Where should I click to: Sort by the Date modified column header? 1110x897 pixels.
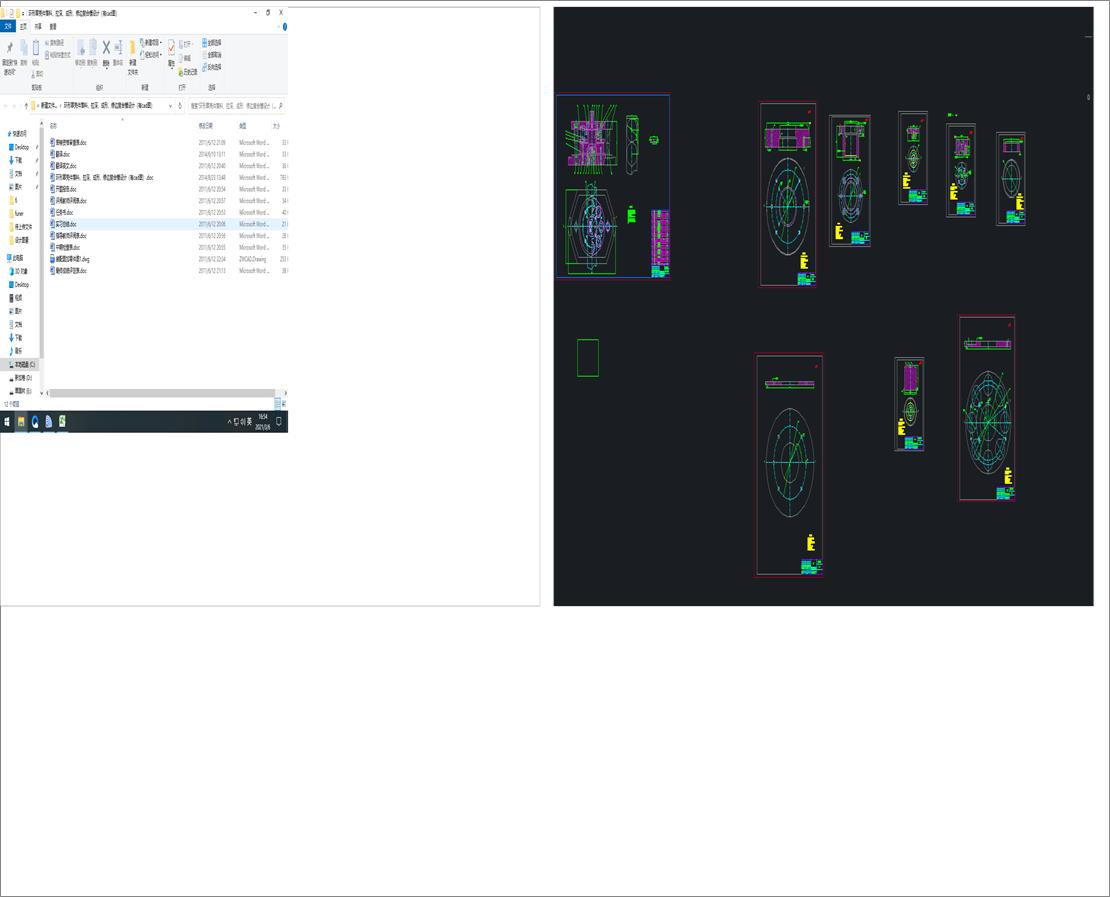point(205,125)
